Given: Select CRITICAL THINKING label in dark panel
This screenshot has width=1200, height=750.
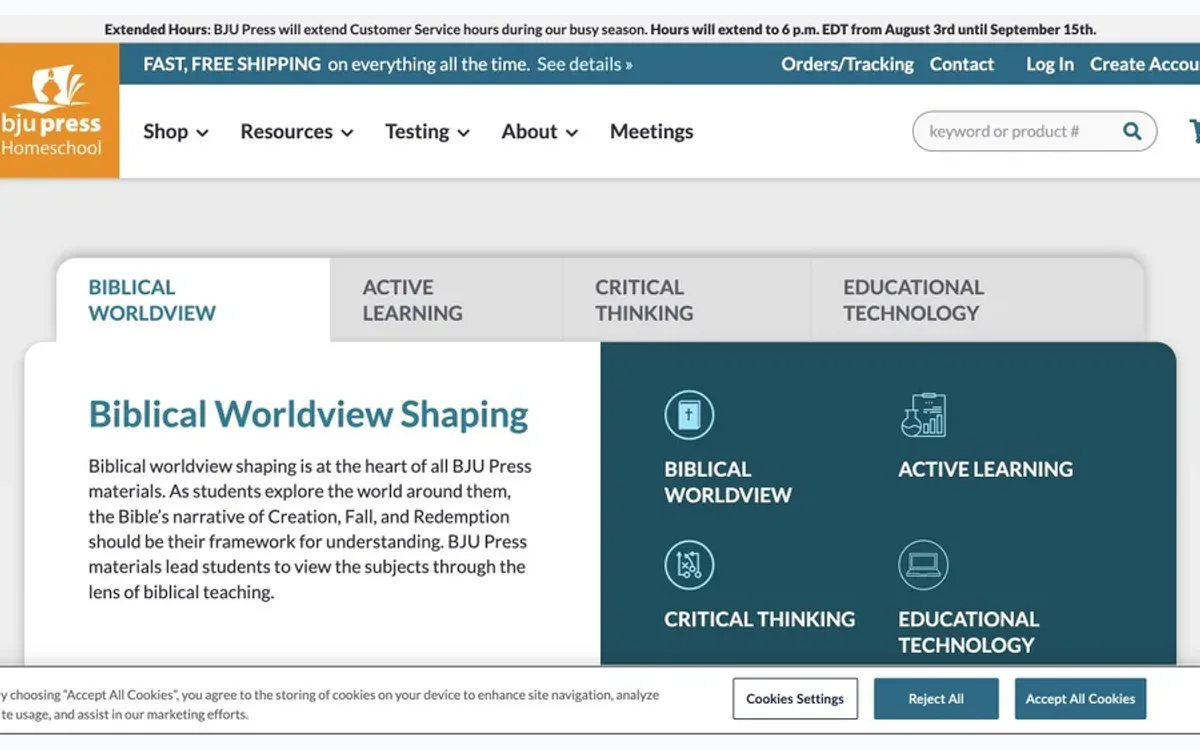Looking at the screenshot, I should [759, 619].
